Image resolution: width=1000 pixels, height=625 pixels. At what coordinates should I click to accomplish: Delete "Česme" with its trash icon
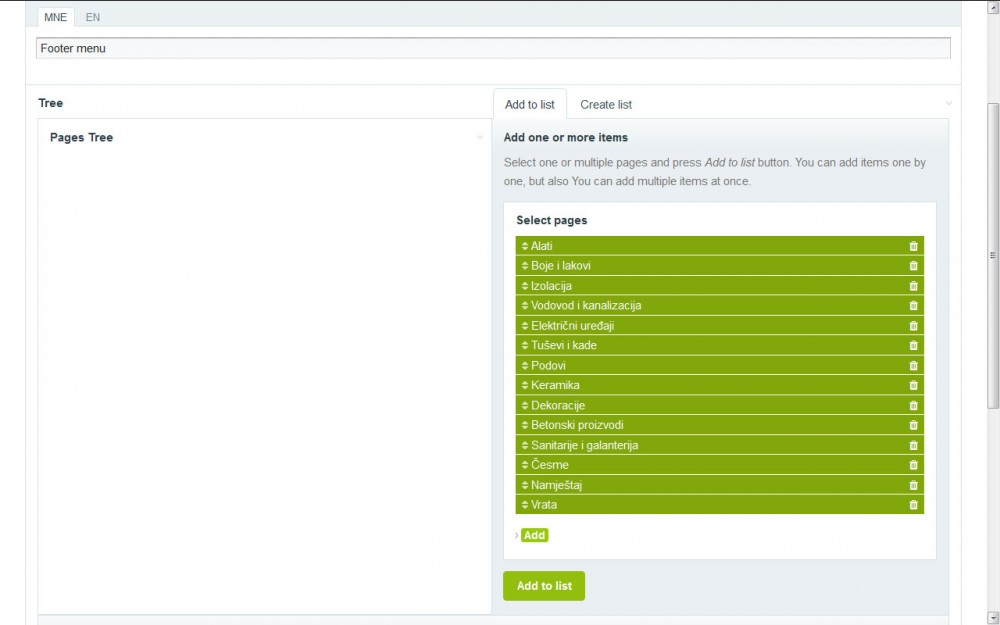pyautogui.click(x=912, y=465)
